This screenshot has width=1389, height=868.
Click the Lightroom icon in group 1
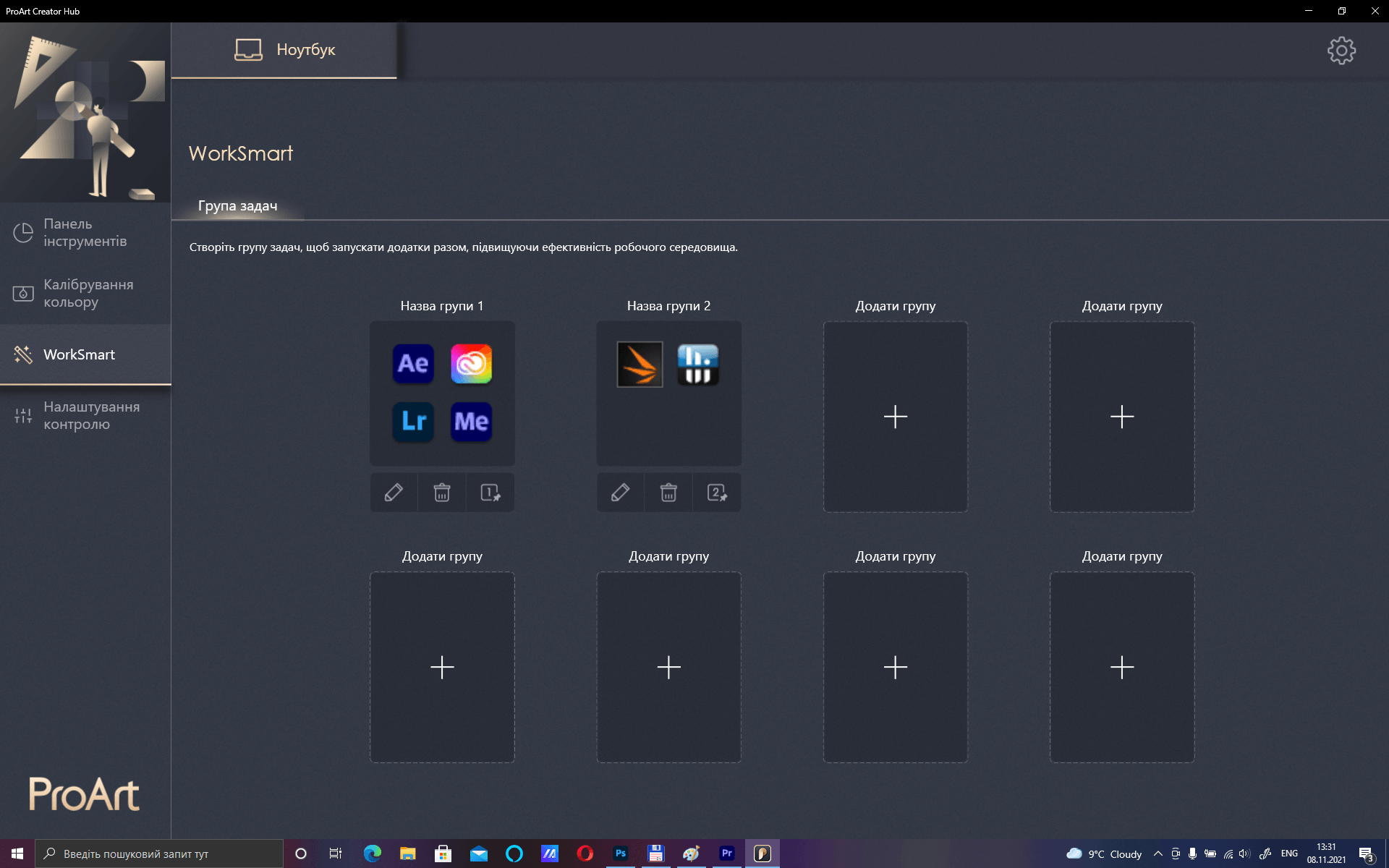(413, 422)
